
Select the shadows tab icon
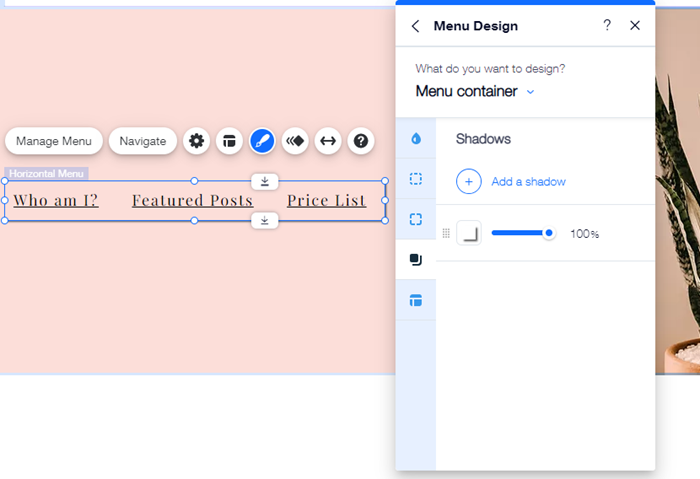[416, 259]
